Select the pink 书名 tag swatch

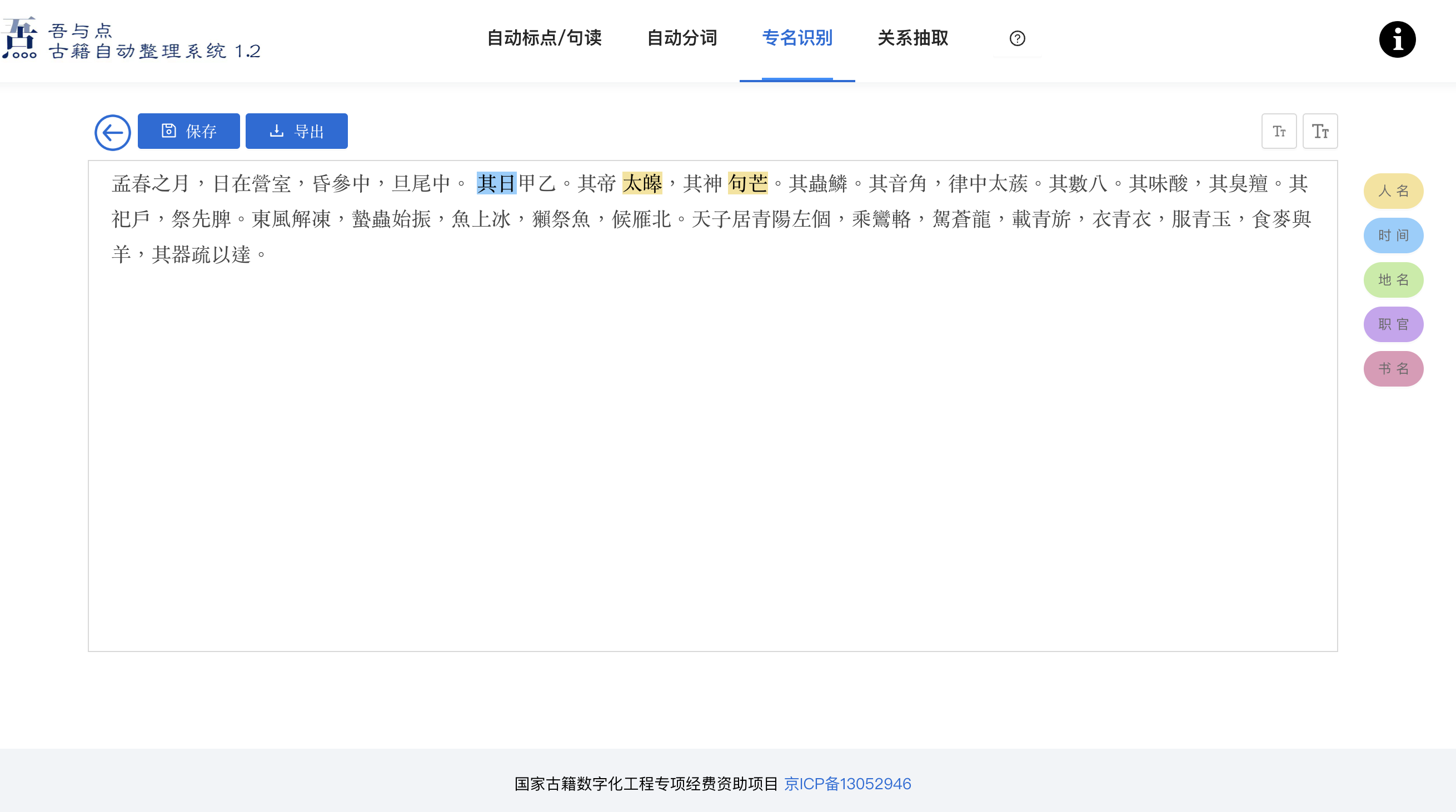(x=1393, y=369)
